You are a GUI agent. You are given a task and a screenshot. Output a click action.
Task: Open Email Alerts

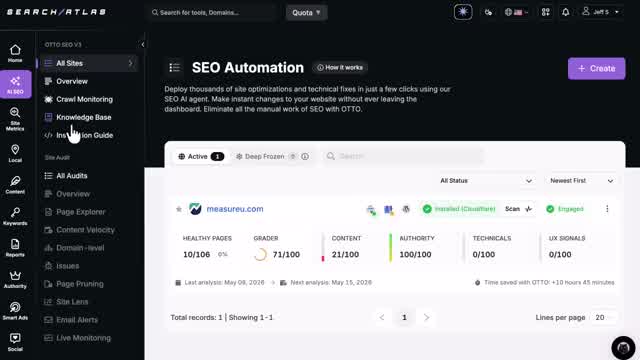(x=77, y=320)
